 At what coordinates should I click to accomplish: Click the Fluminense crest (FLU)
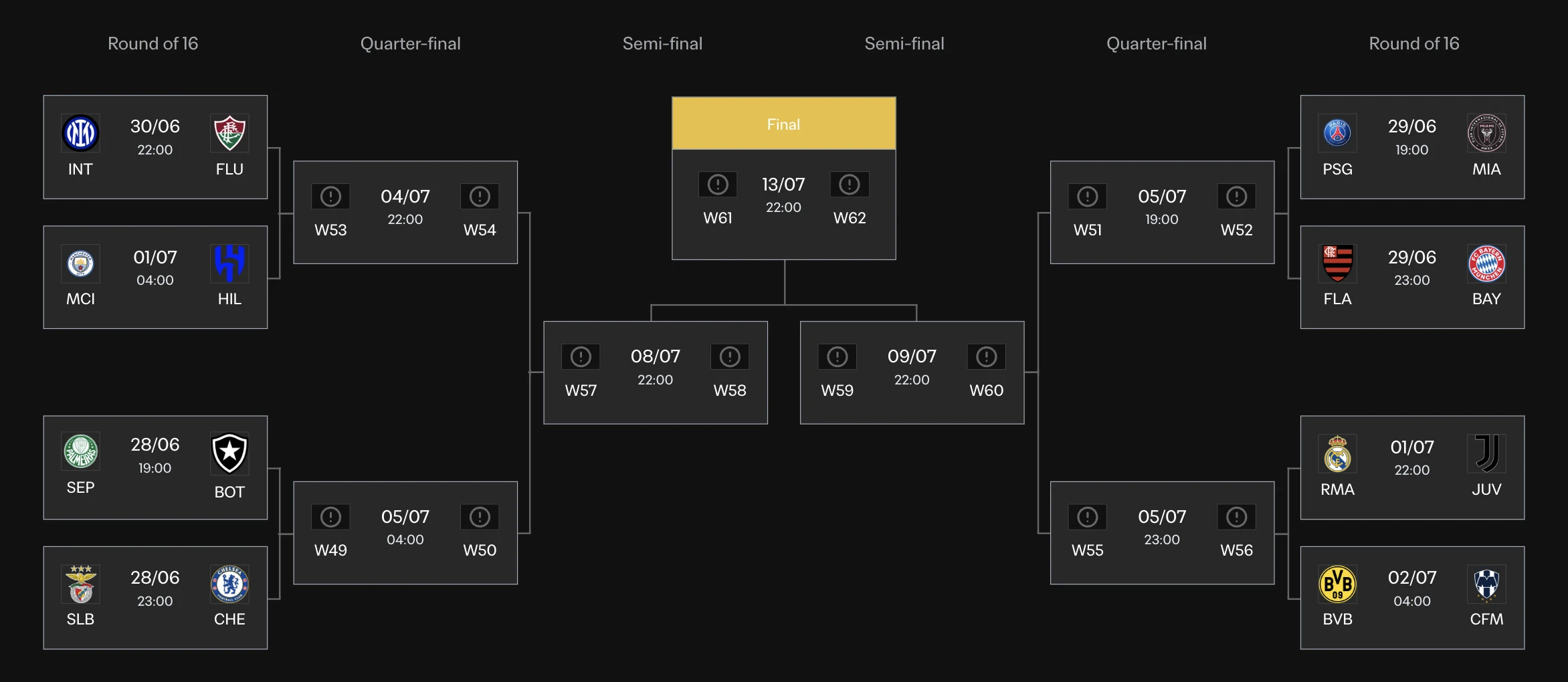pos(230,133)
